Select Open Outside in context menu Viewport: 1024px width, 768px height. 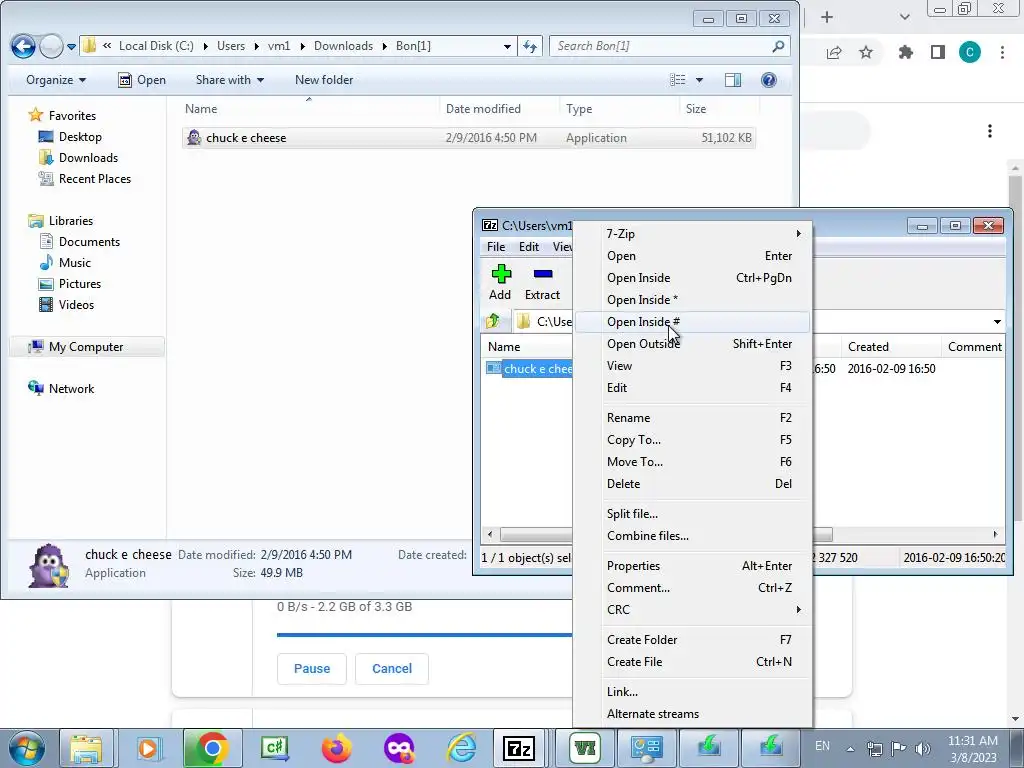692,344
